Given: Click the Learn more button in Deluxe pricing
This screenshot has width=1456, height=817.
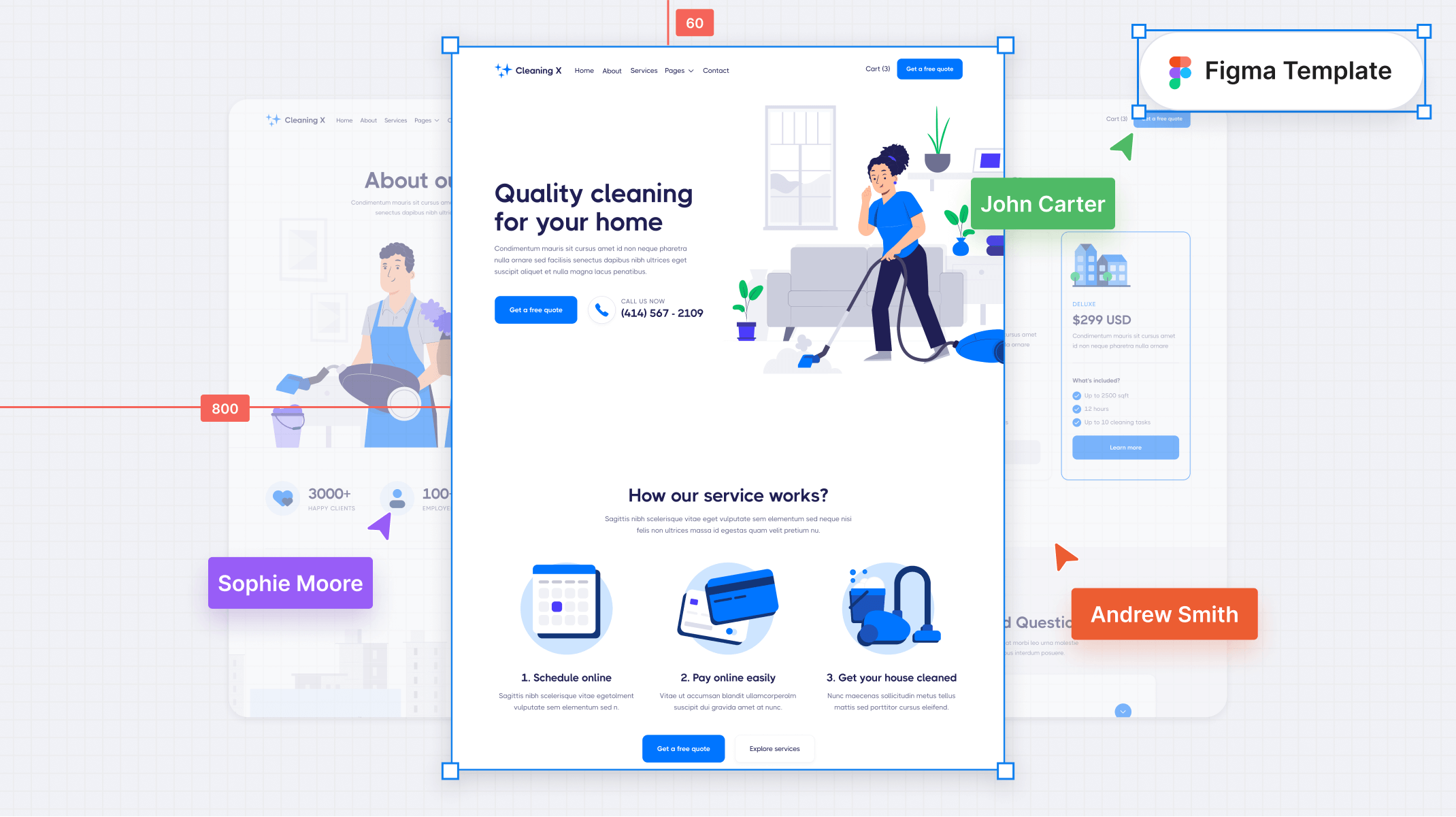Looking at the screenshot, I should [x=1124, y=448].
